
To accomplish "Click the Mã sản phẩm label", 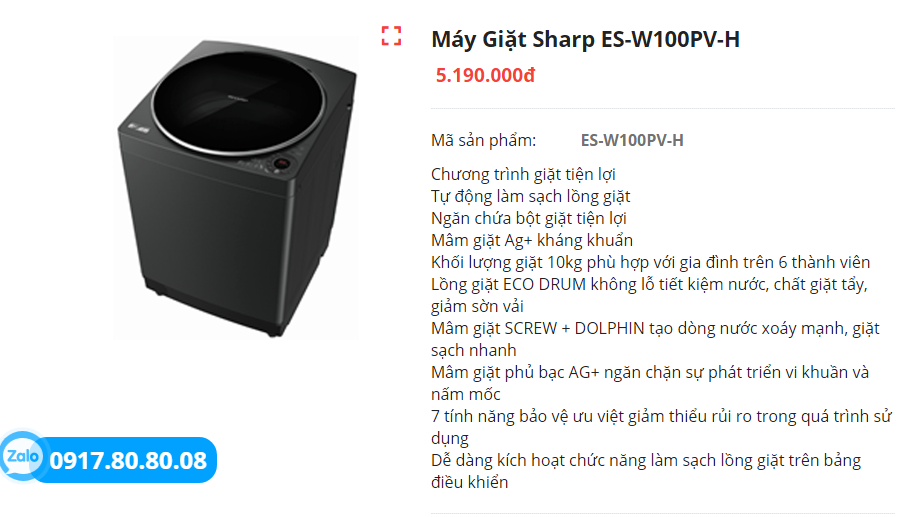I will tap(483, 140).
